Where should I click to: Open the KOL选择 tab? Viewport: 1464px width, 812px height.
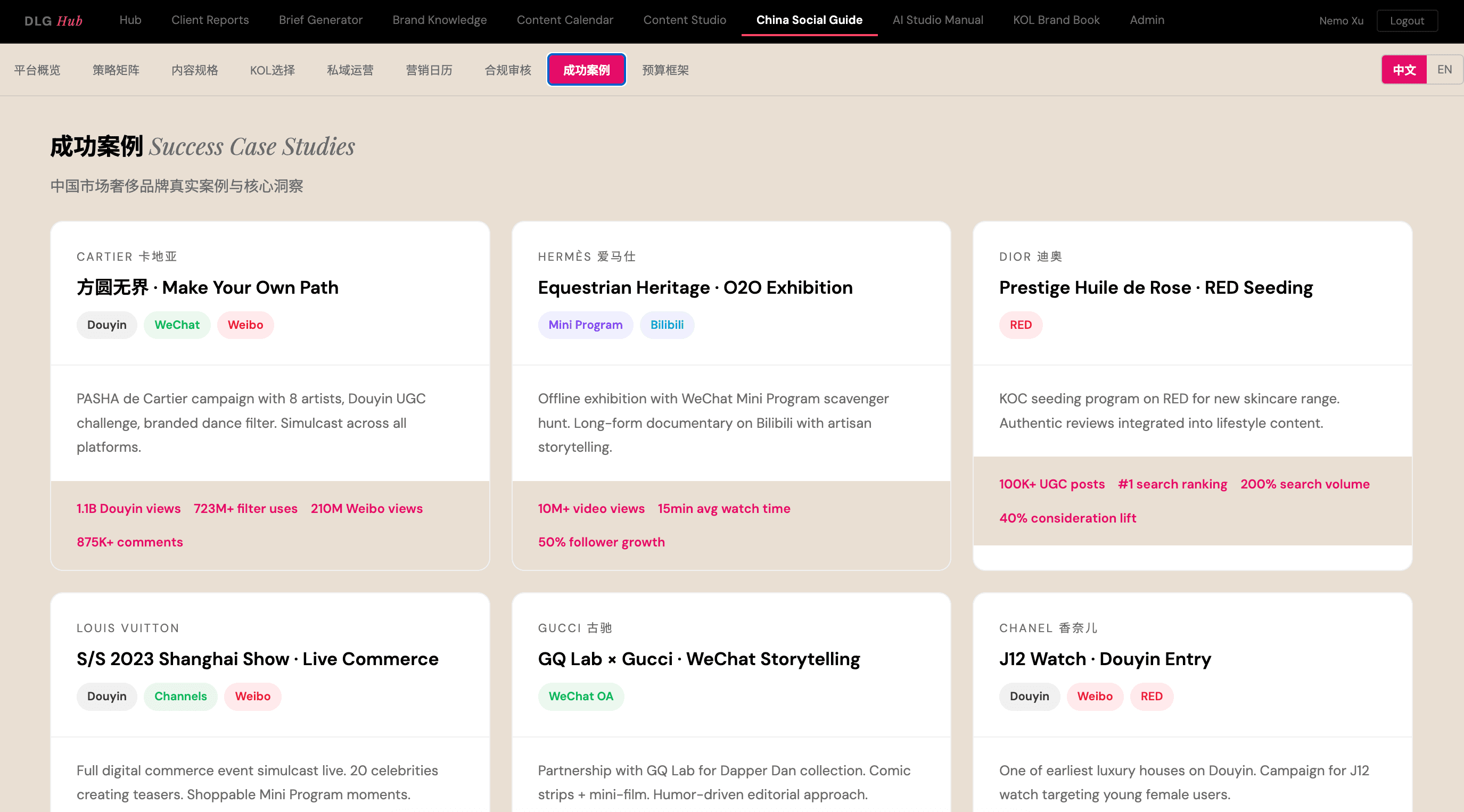click(x=272, y=70)
